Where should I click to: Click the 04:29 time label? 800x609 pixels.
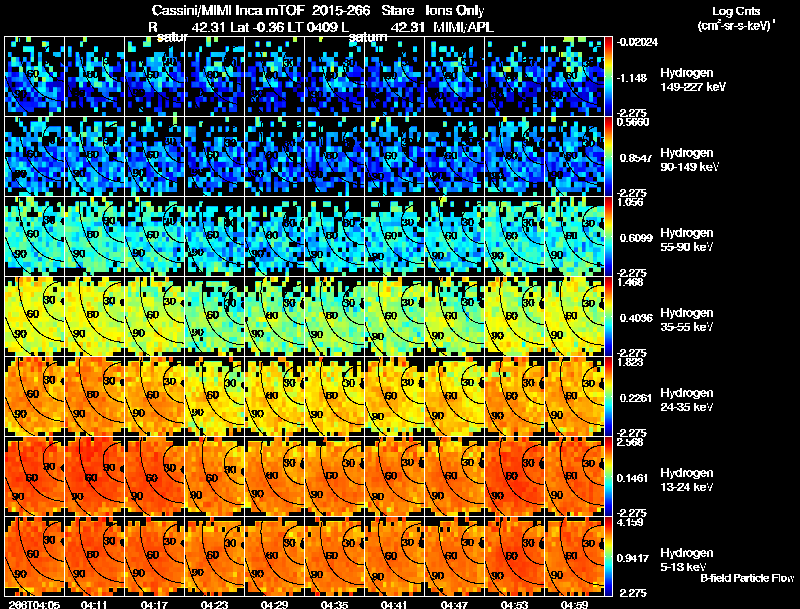click(274, 604)
